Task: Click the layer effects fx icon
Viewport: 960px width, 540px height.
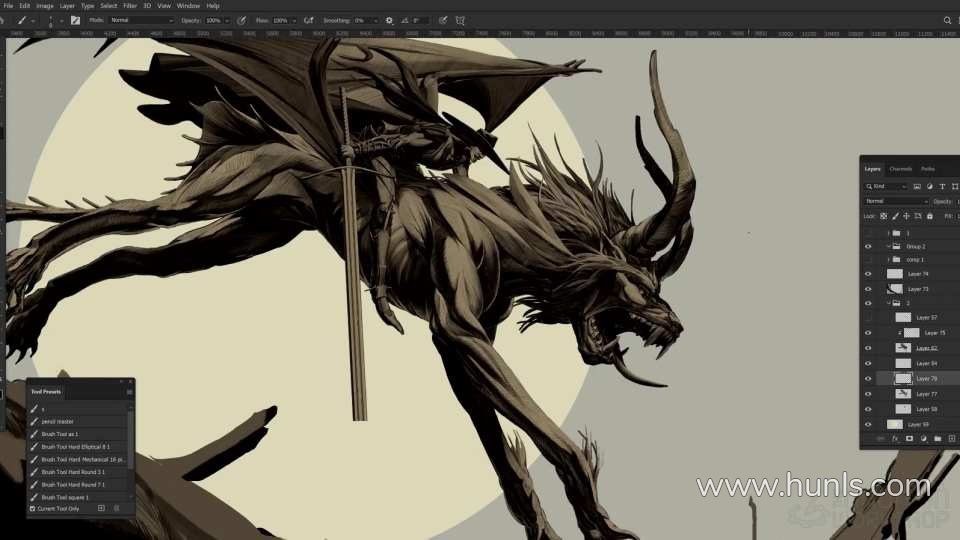Action: (895, 438)
